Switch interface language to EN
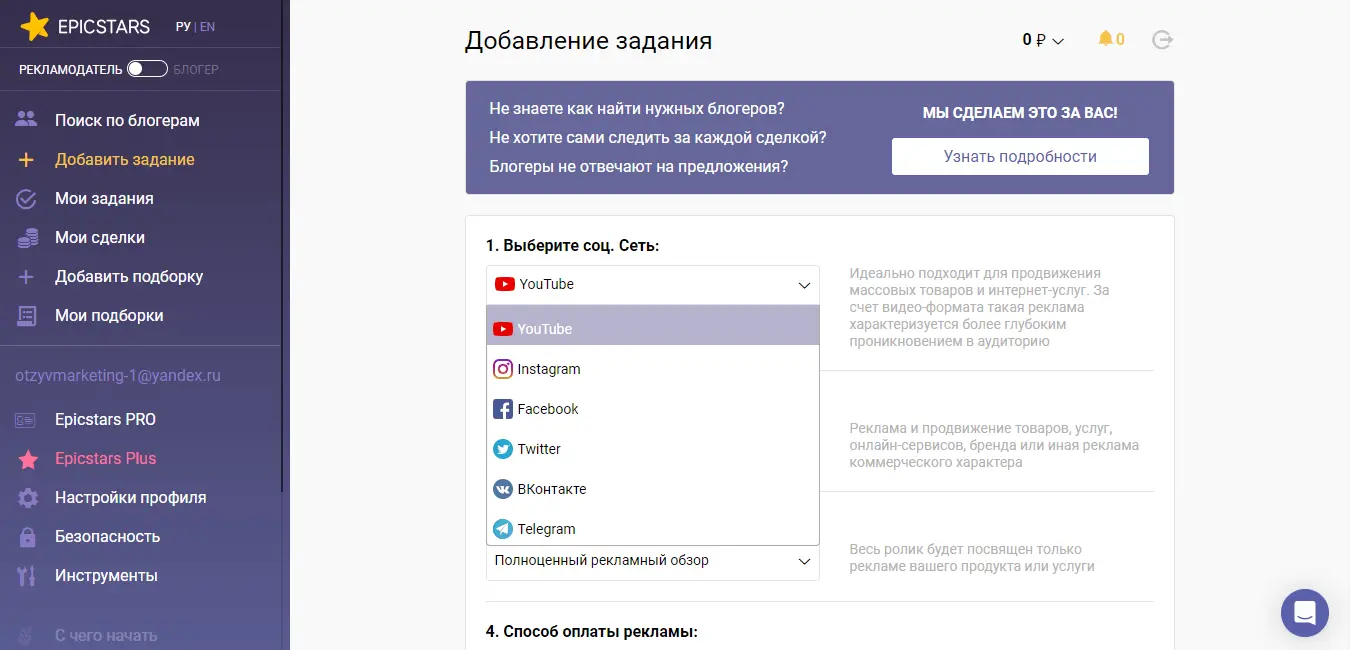This screenshot has width=1350, height=650. (207, 26)
